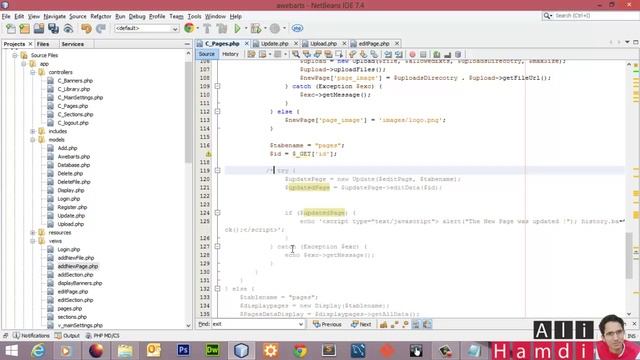Click the Shift Line Right icon
Image resolution: width=640 pixels, height=360 pixels.
tap(399, 54)
